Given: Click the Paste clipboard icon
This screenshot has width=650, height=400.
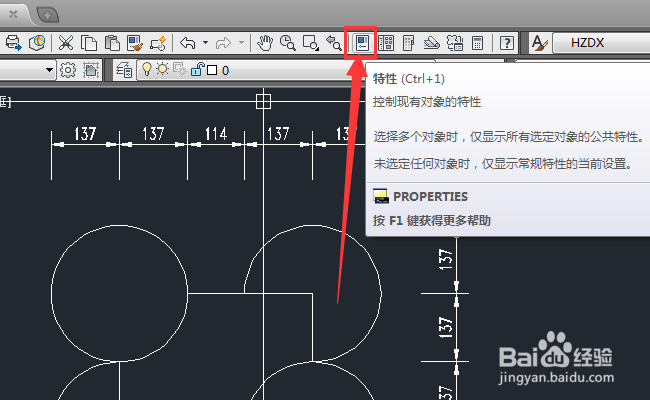Looking at the screenshot, I should [112, 43].
